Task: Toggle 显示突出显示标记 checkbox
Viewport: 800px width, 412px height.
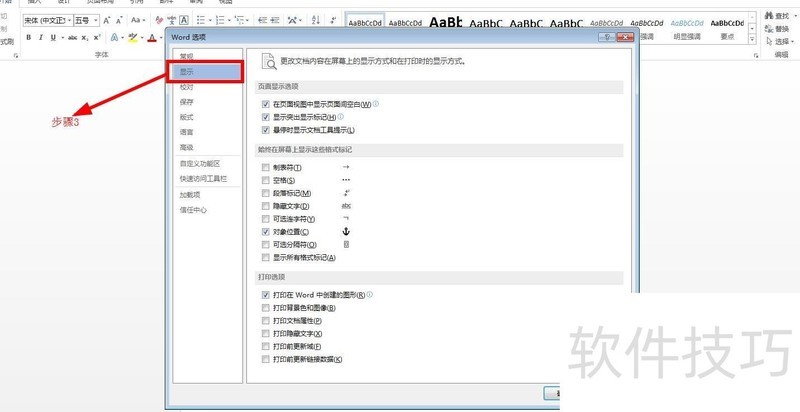Action: [265, 117]
